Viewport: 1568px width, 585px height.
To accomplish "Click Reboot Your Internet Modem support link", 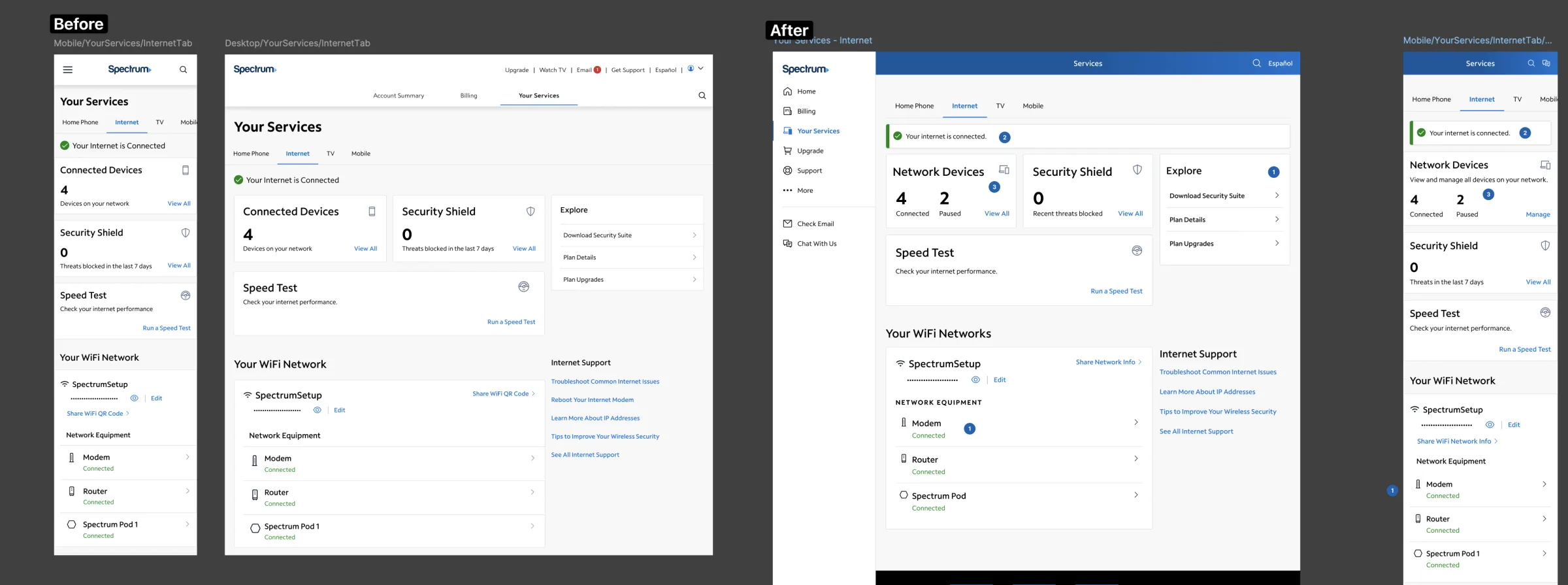I will pos(592,400).
